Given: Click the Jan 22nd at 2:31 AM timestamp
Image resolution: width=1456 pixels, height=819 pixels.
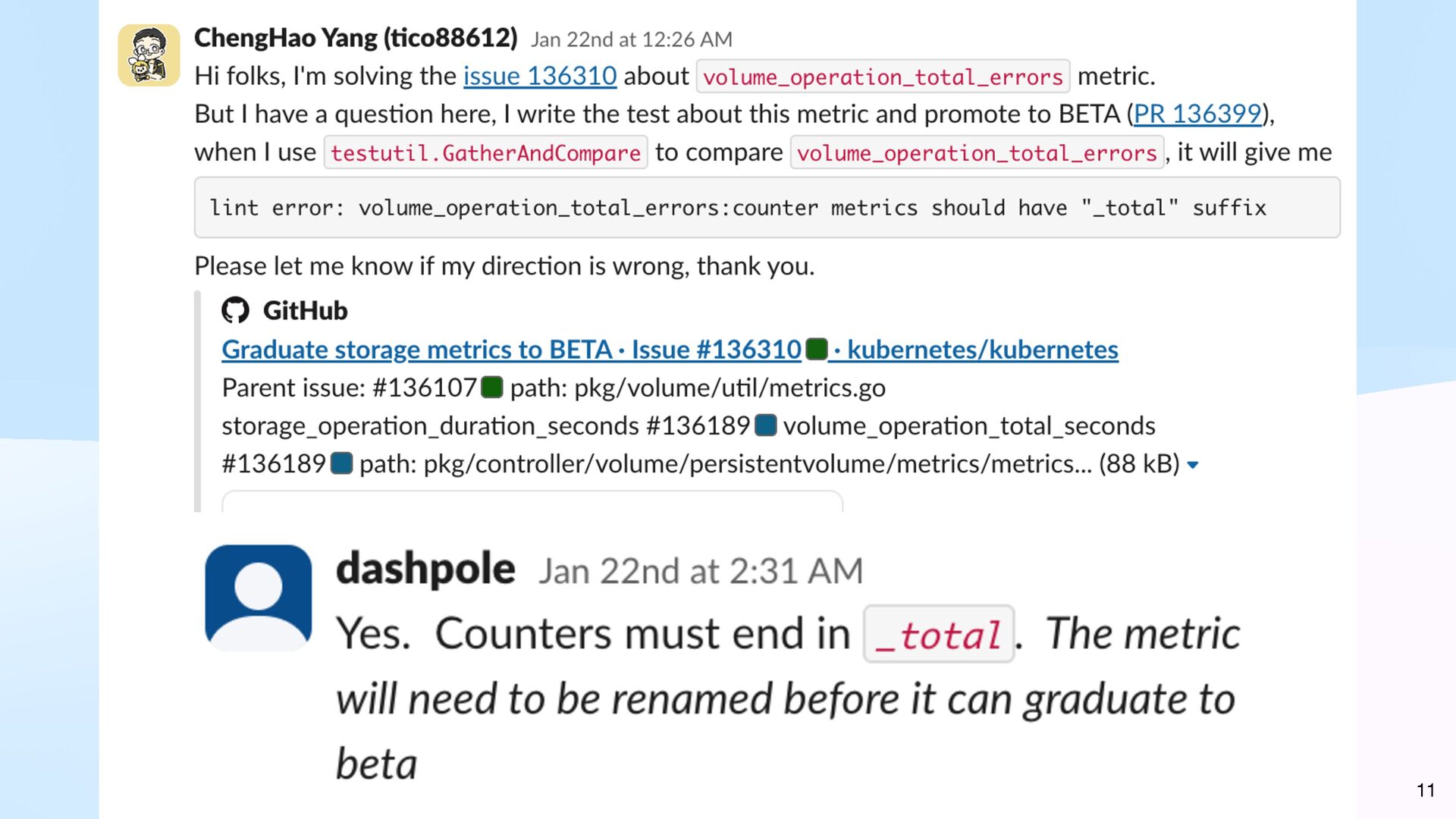Looking at the screenshot, I should pyautogui.click(x=701, y=571).
